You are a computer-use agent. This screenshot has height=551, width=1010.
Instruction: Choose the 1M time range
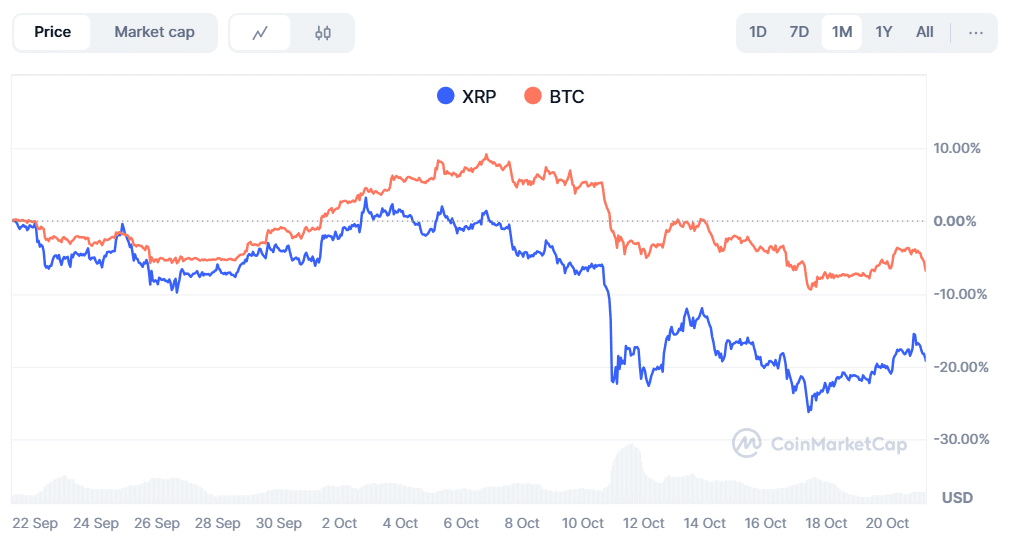(x=842, y=32)
